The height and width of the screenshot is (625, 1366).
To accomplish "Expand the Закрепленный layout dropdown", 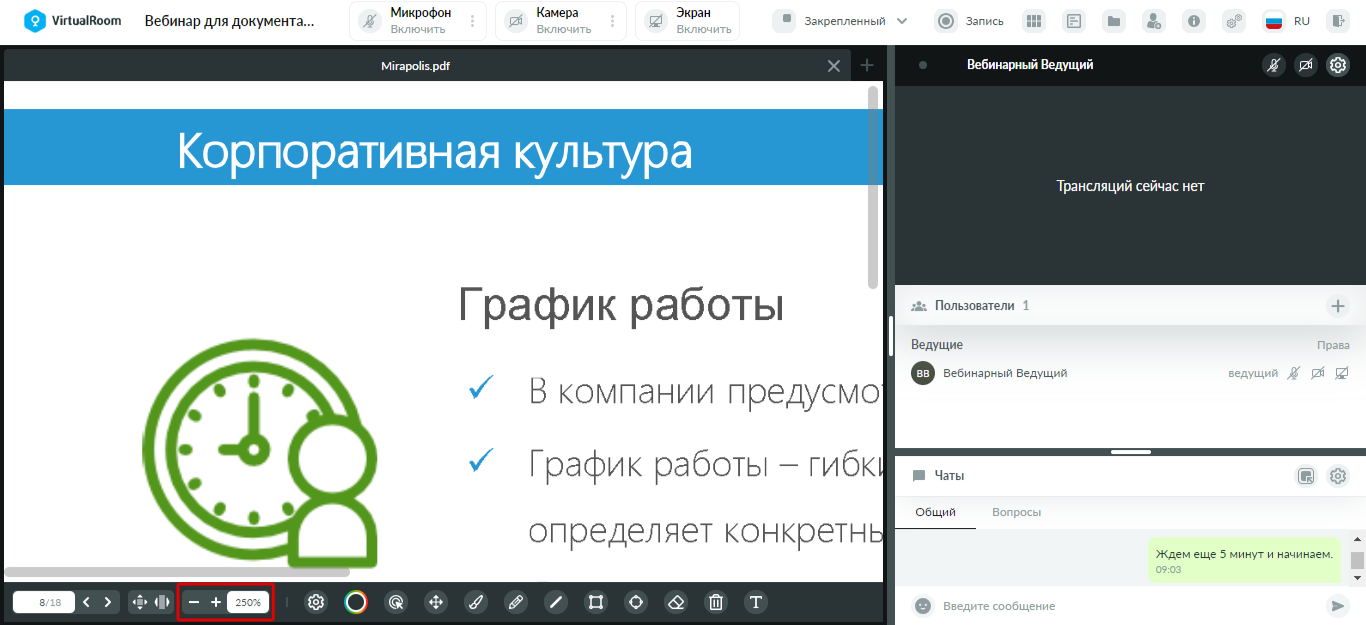I will point(841,21).
